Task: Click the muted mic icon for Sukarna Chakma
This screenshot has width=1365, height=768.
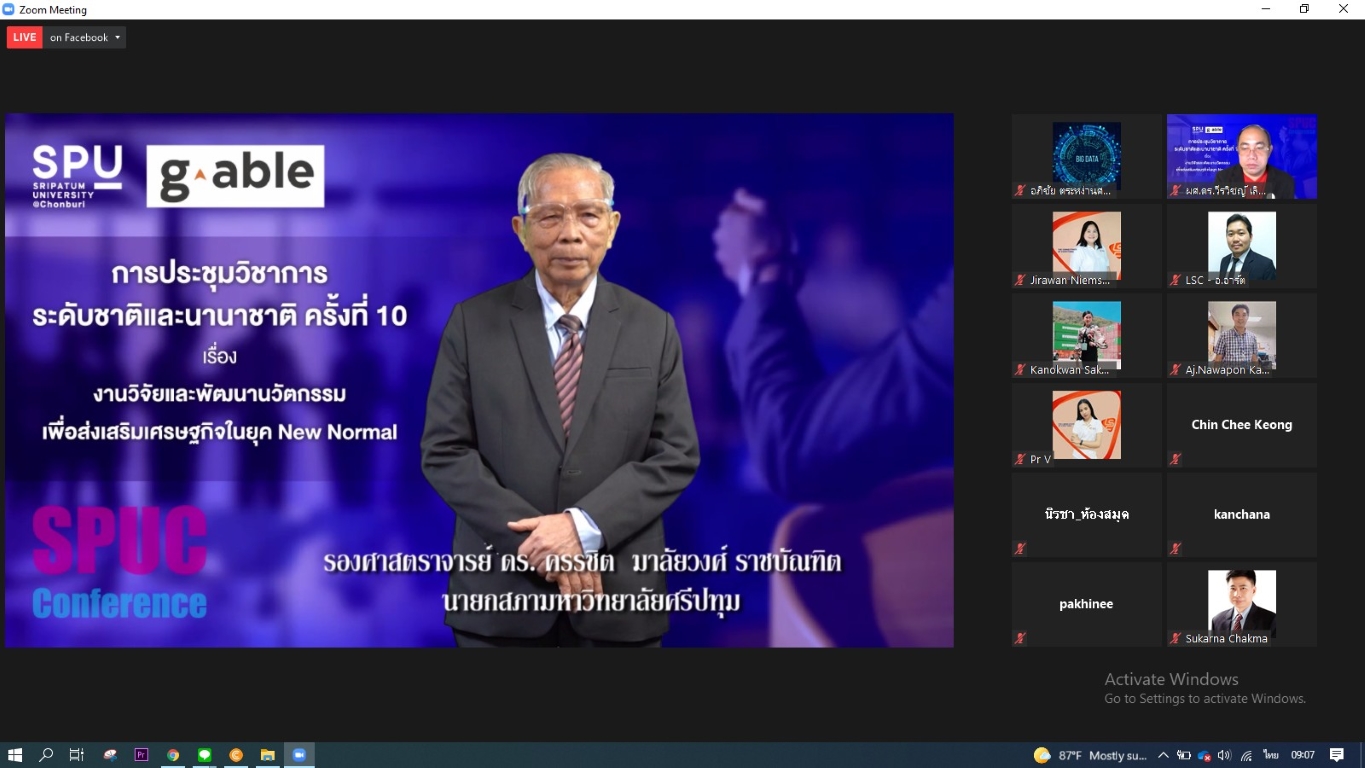Action: pyautogui.click(x=1176, y=638)
